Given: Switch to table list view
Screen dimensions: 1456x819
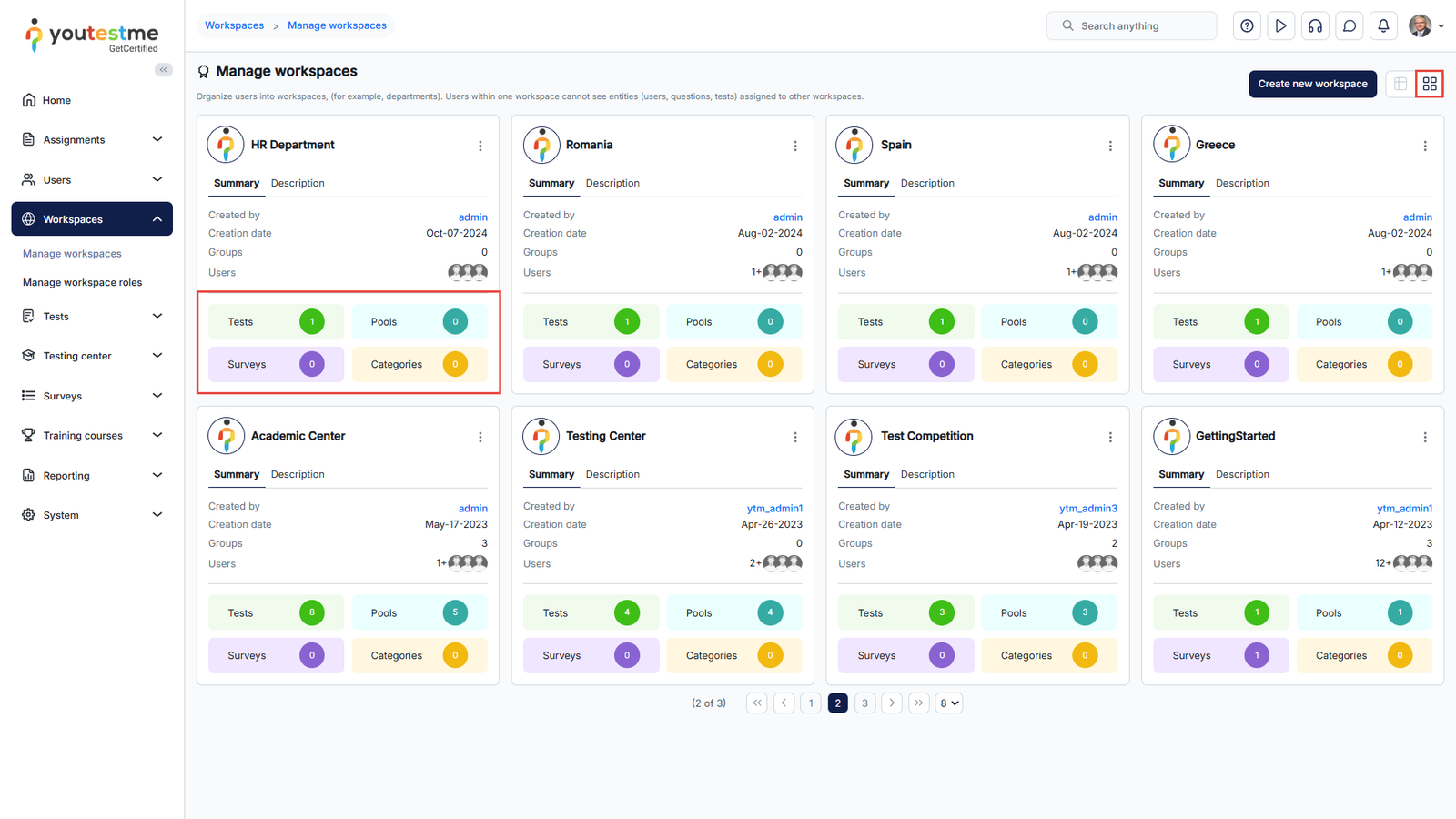Looking at the screenshot, I should pos(1400,84).
